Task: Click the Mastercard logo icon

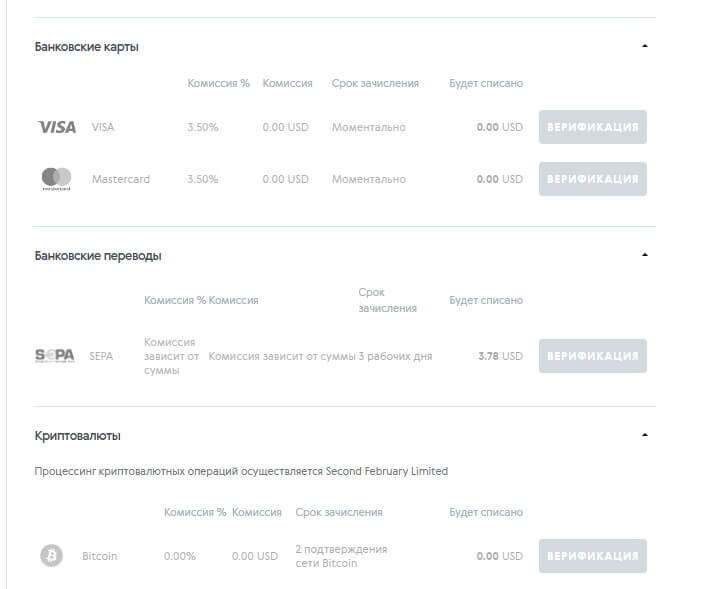Action: (x=56, y=179)
